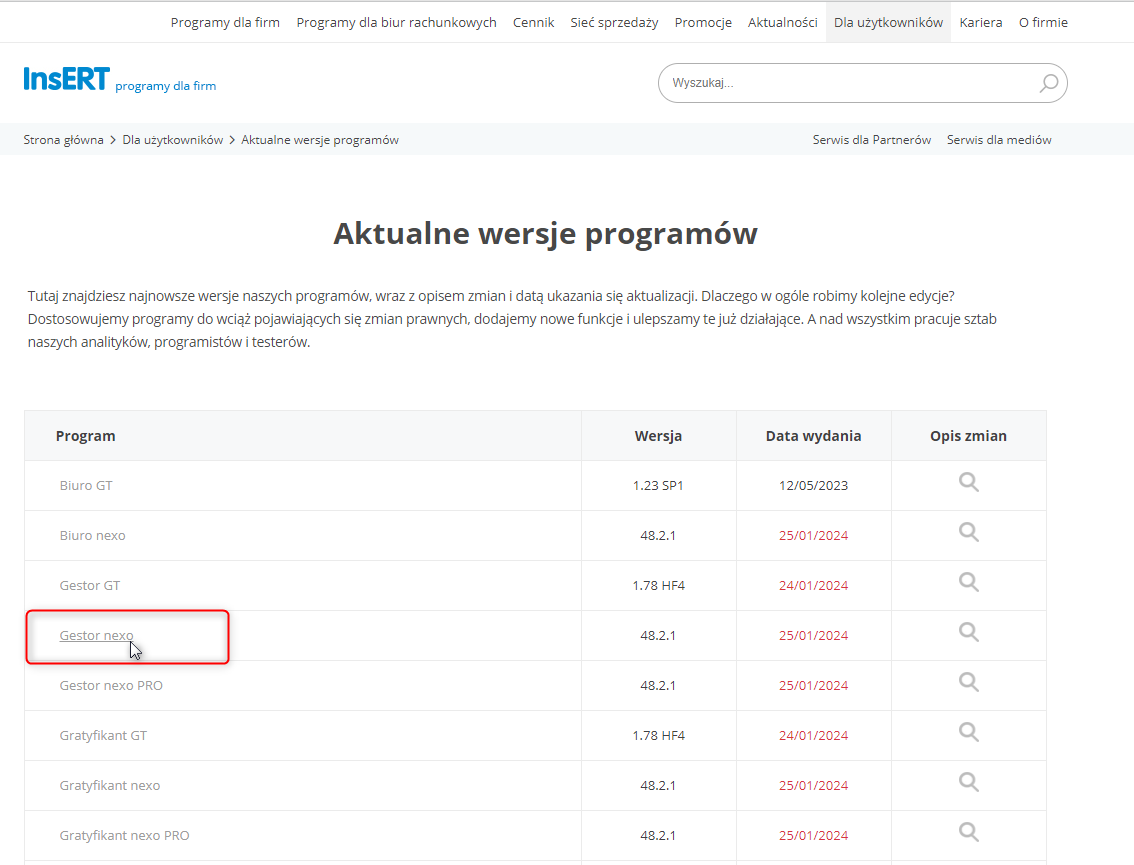This screenshot has height=865, width=1134.
Task: Click the search magnifier icon in search box
Action: [x=1049, y=83]
